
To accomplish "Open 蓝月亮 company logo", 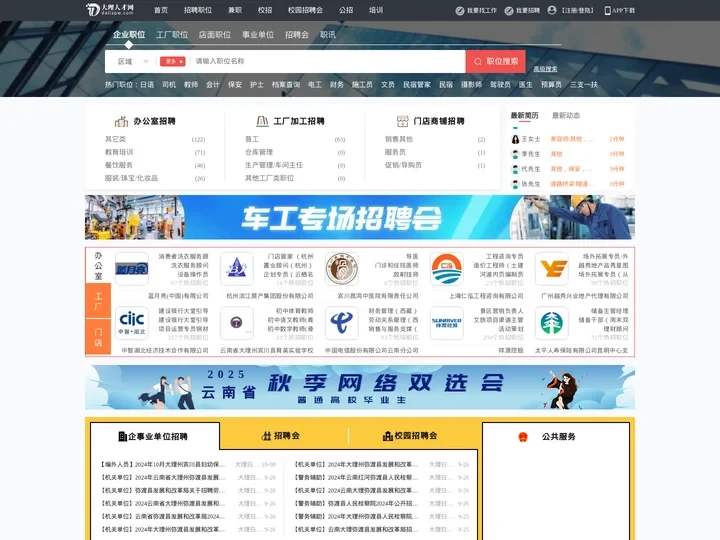I will click(132, 269).
